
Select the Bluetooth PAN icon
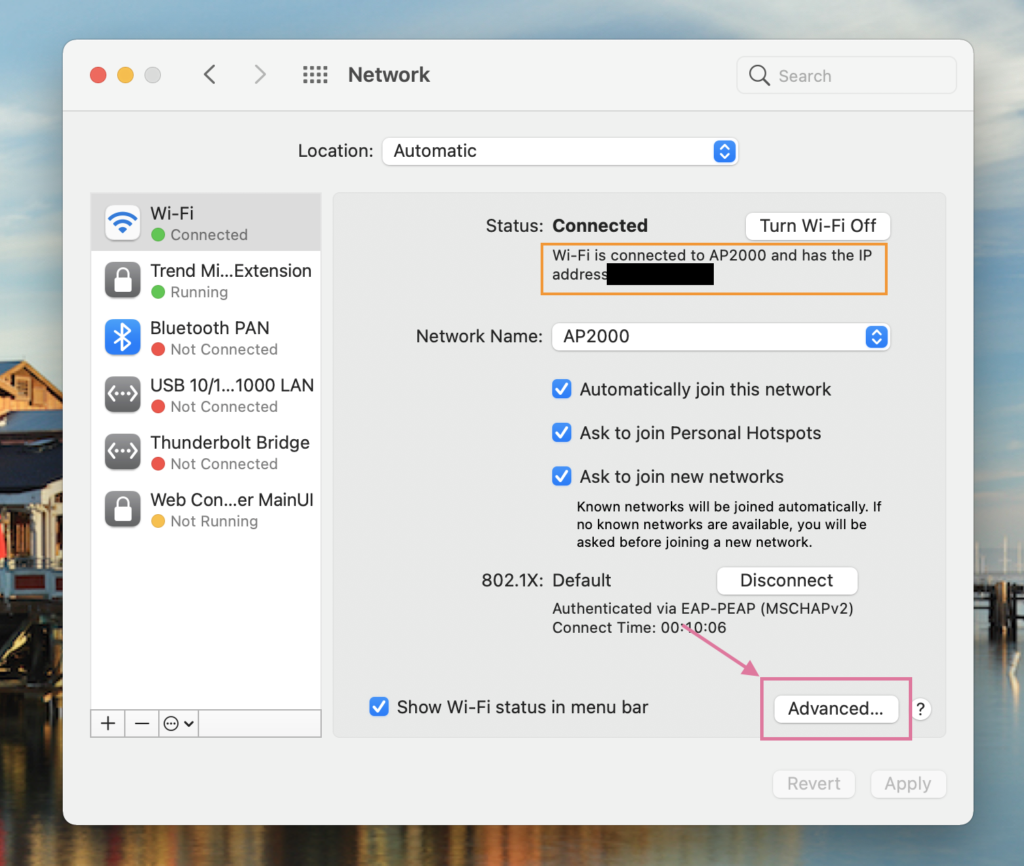123,337
